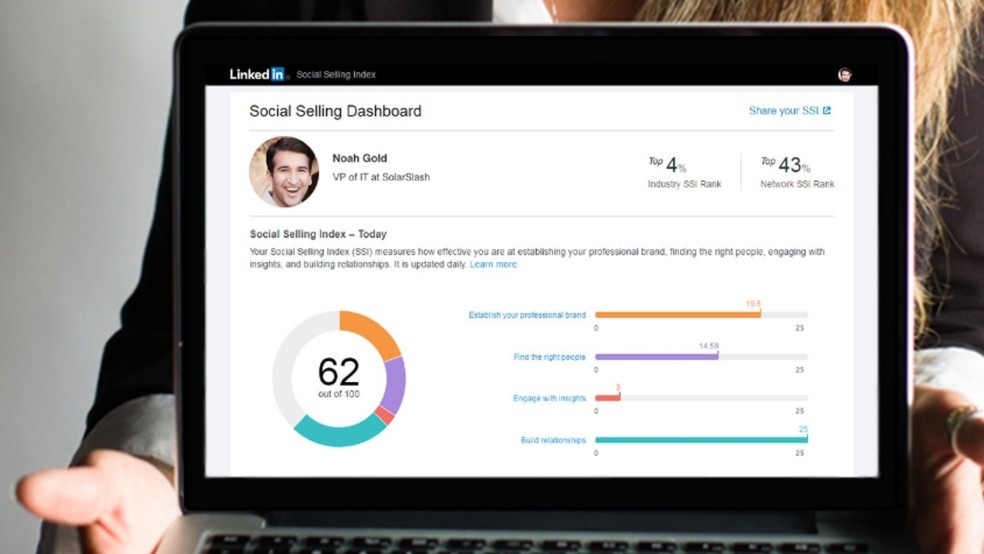Image resolution: width=984 pixels, height=554 pixels.
Task: Click the LinkedIn logo in header
Action: 257,74
